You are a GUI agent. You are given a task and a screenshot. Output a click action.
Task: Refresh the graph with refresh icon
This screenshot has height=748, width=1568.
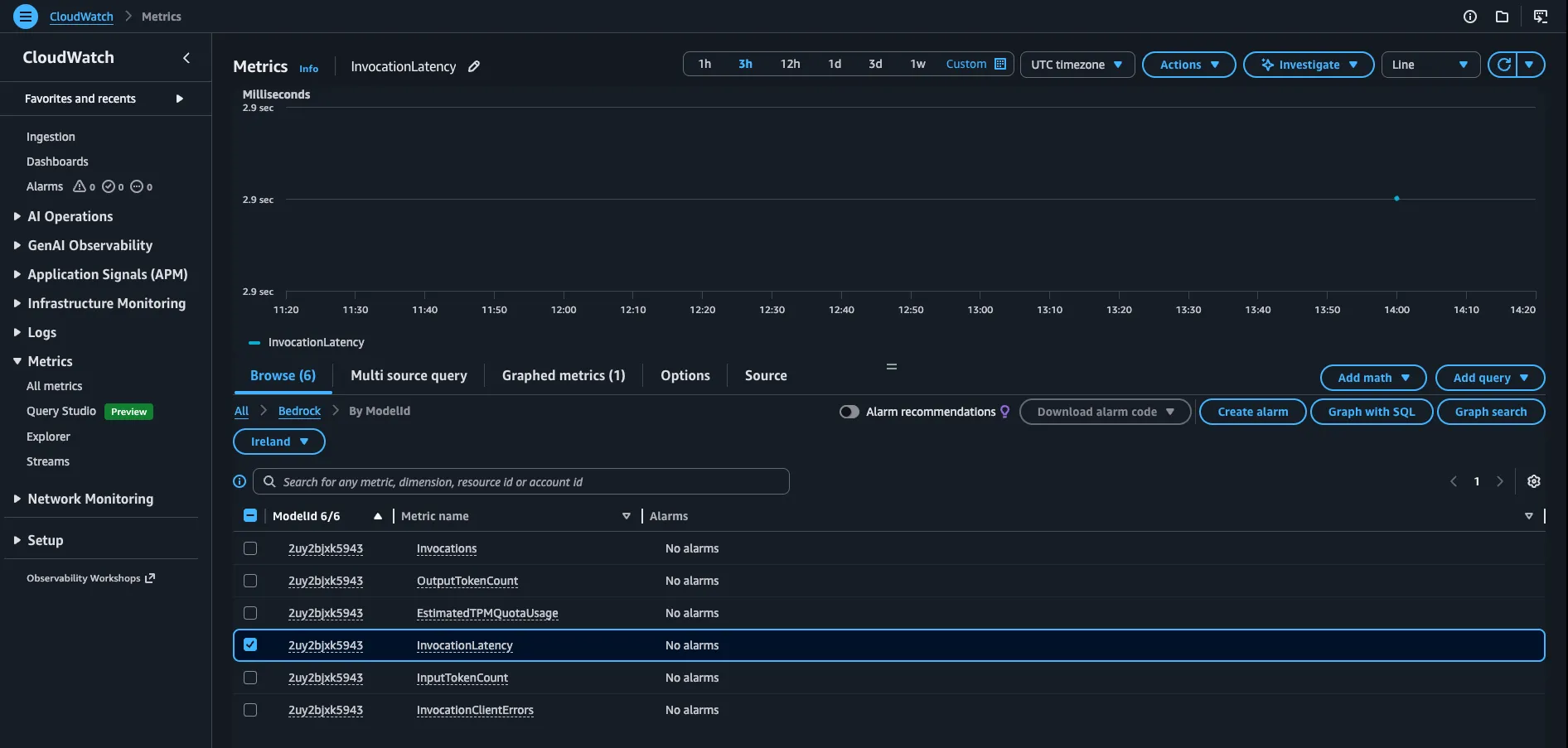(1503, 65)
